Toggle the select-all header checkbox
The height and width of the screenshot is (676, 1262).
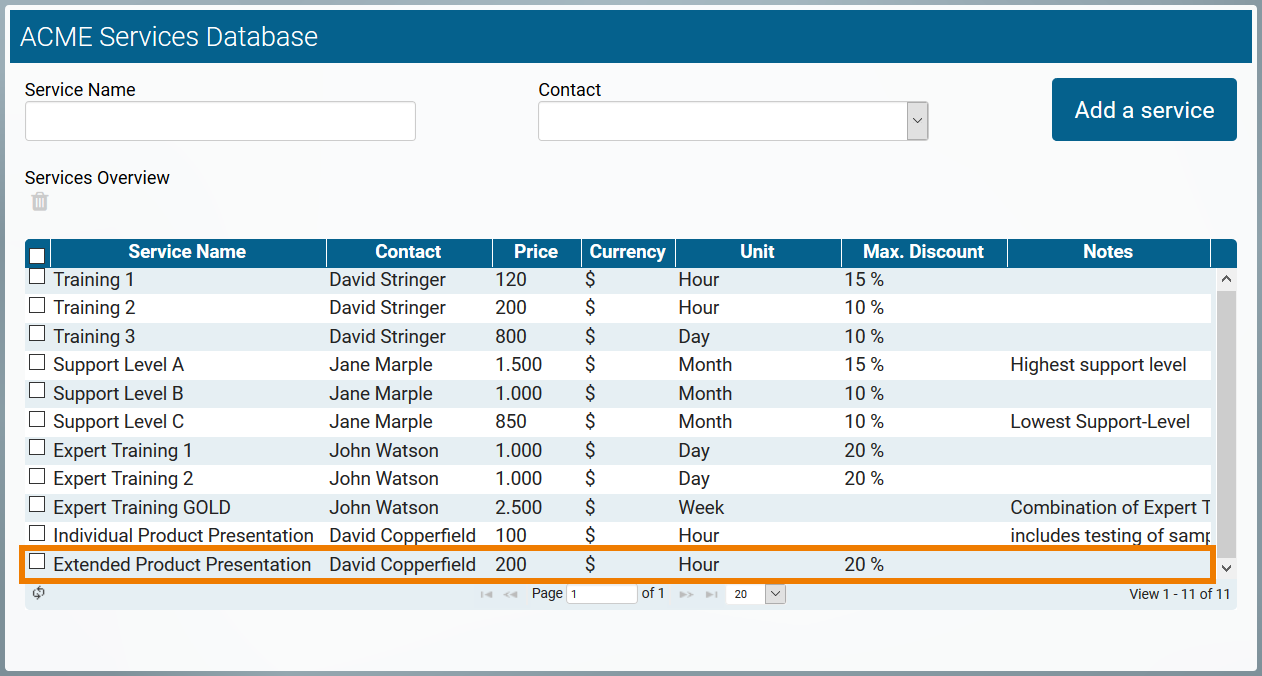(37, 256)
